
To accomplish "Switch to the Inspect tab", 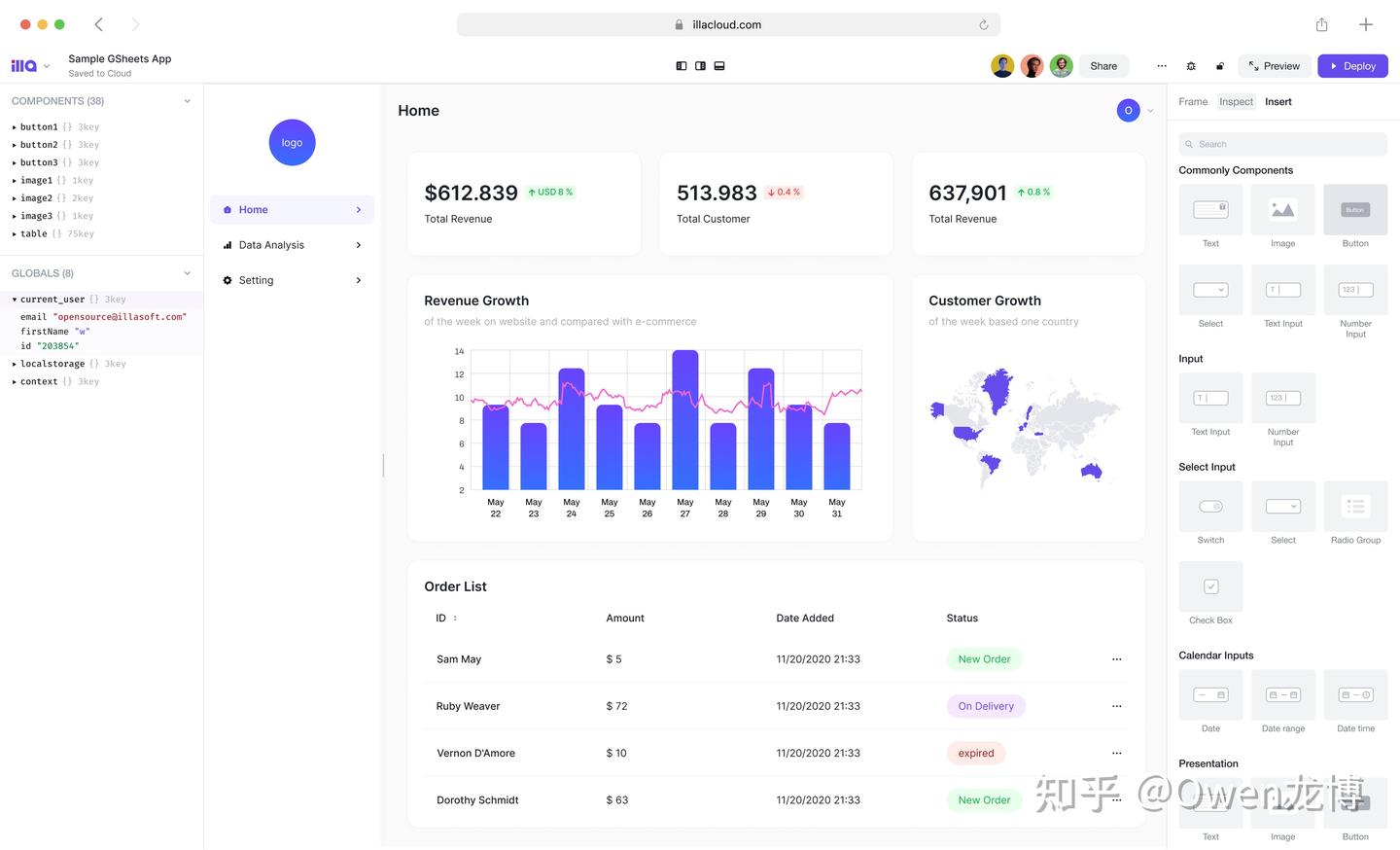I will 1236,101.
